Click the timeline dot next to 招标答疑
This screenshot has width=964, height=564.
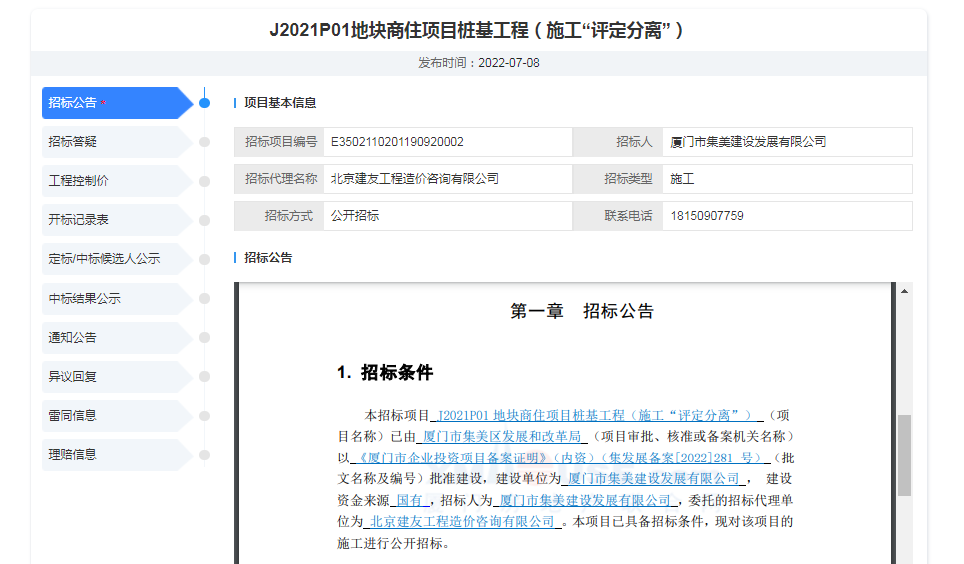pyautogui.click(x=204, y=142)
